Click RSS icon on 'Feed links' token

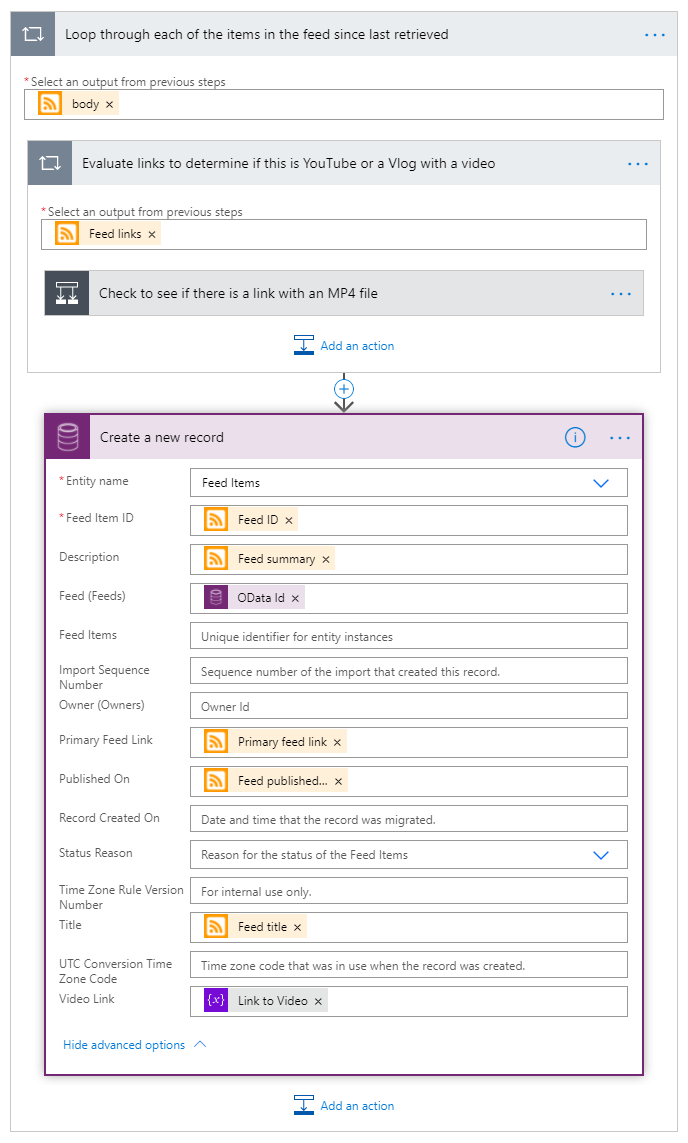[67, 233]
